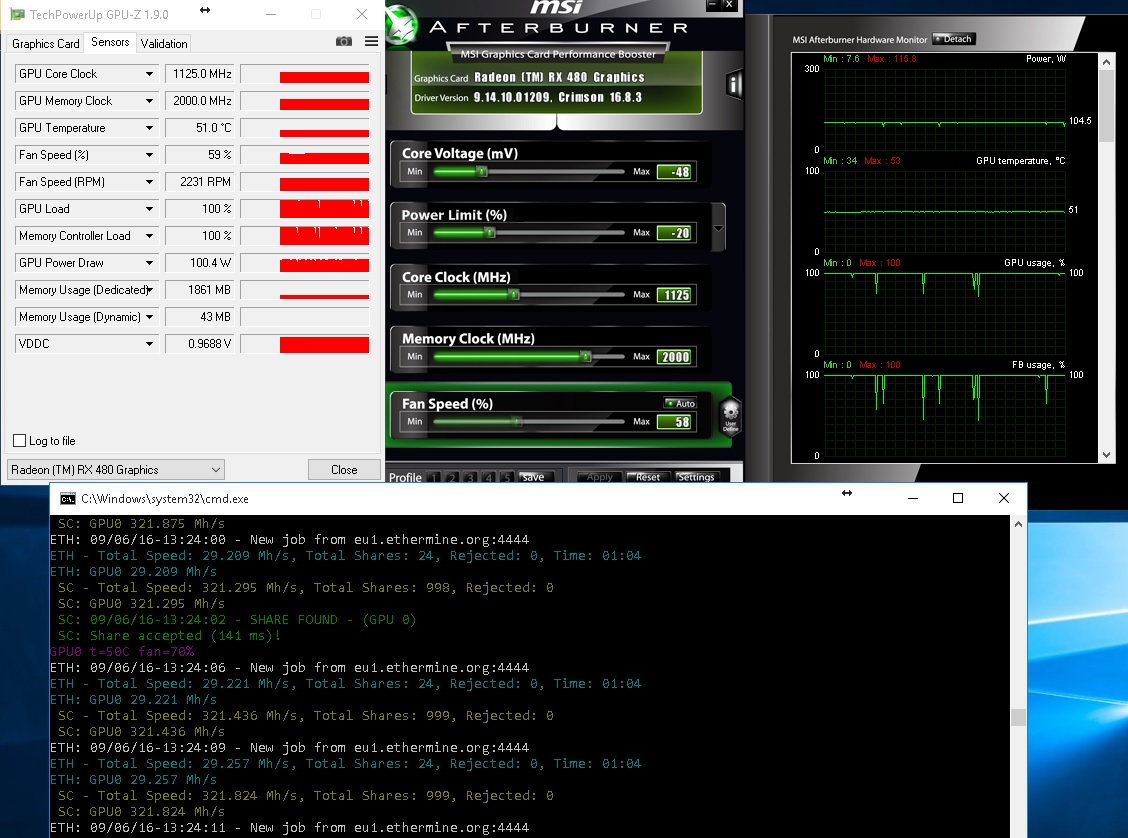Click the Memory Clock slider handle
This screenshot has width=1128, height=838.
tap(586, 356)
